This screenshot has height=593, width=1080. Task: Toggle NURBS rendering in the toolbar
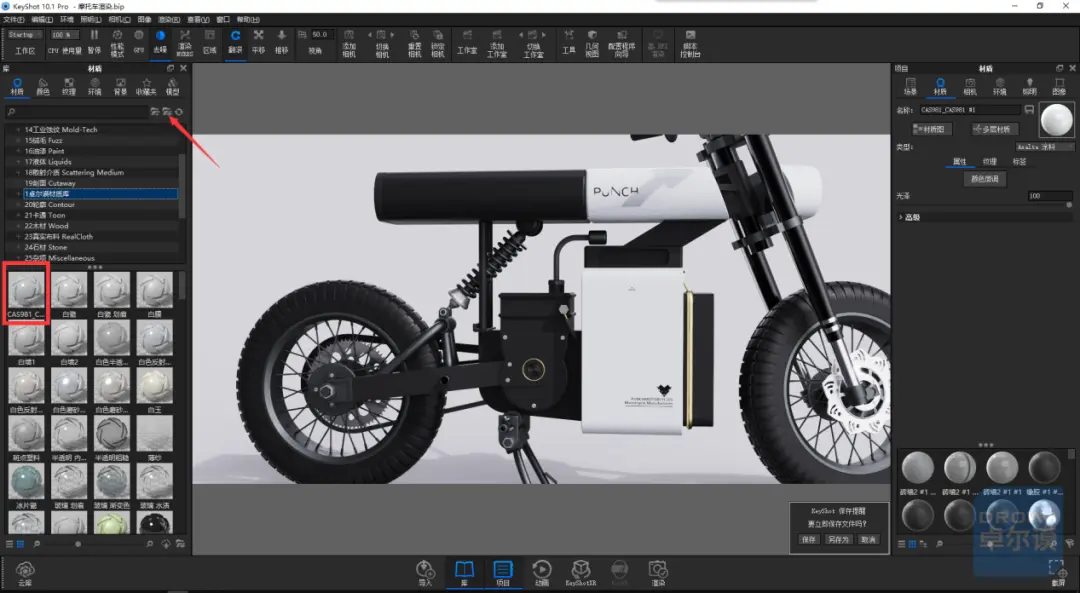(185, 41)
